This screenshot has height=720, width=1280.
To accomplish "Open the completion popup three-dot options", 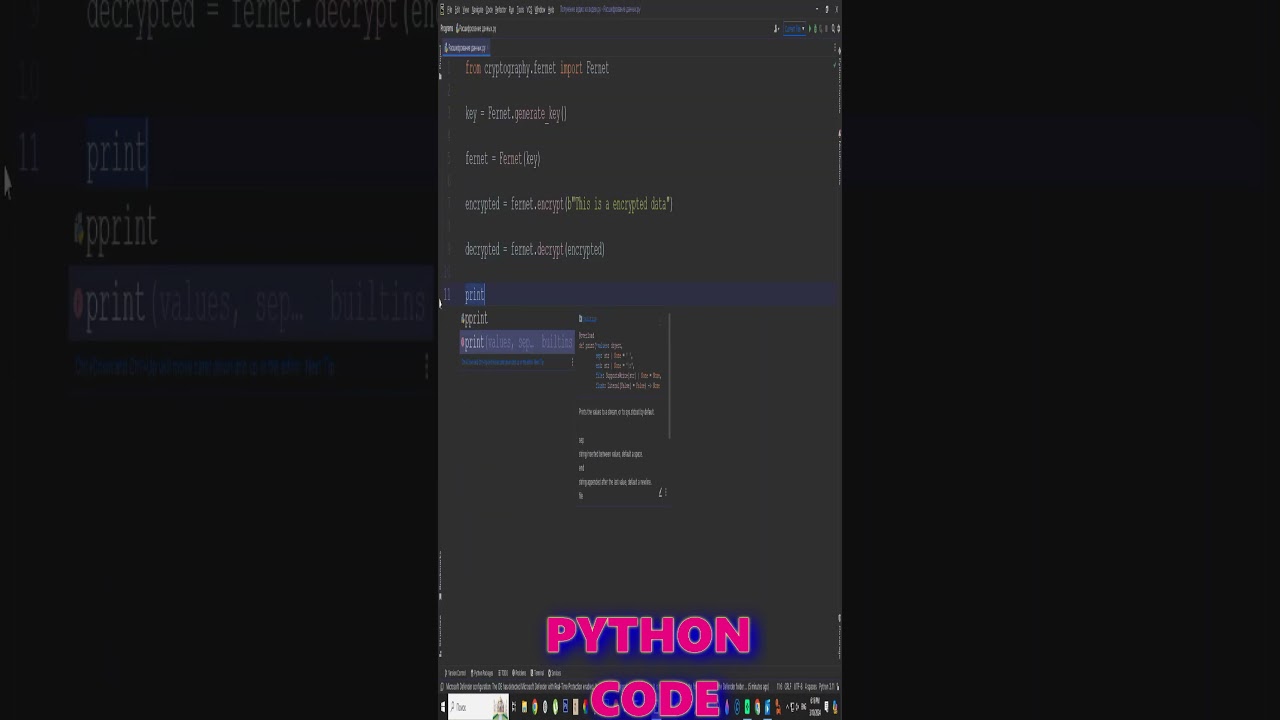I will [572, 361].
